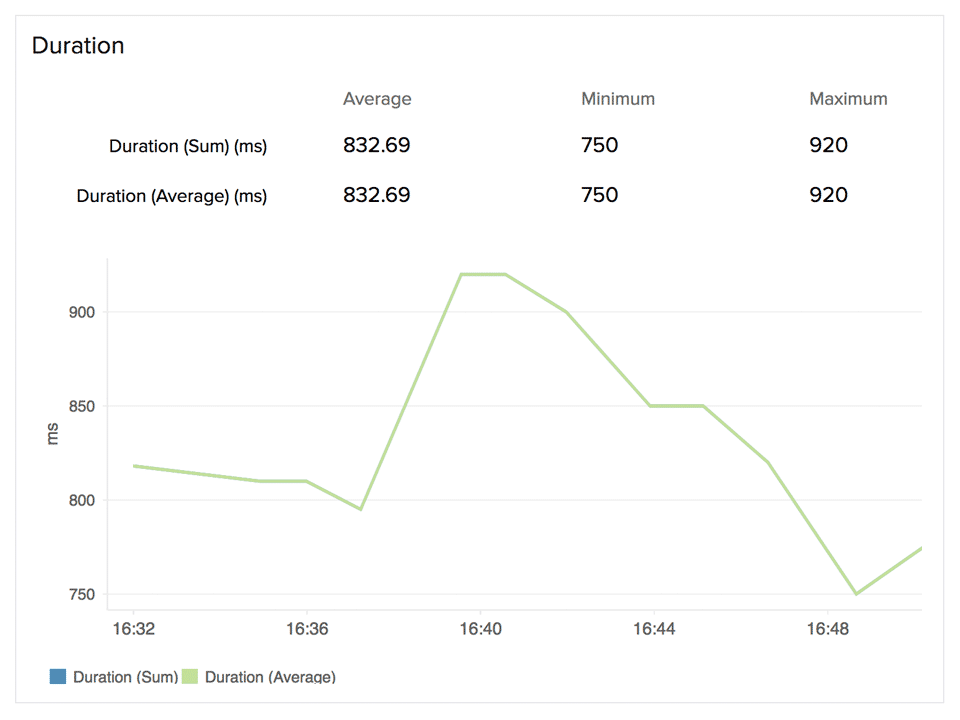Image resolution: width=960 pixels, height=720 pixels.
Task: Click the 16:48 time axis label
Action: tap(827, 629)
